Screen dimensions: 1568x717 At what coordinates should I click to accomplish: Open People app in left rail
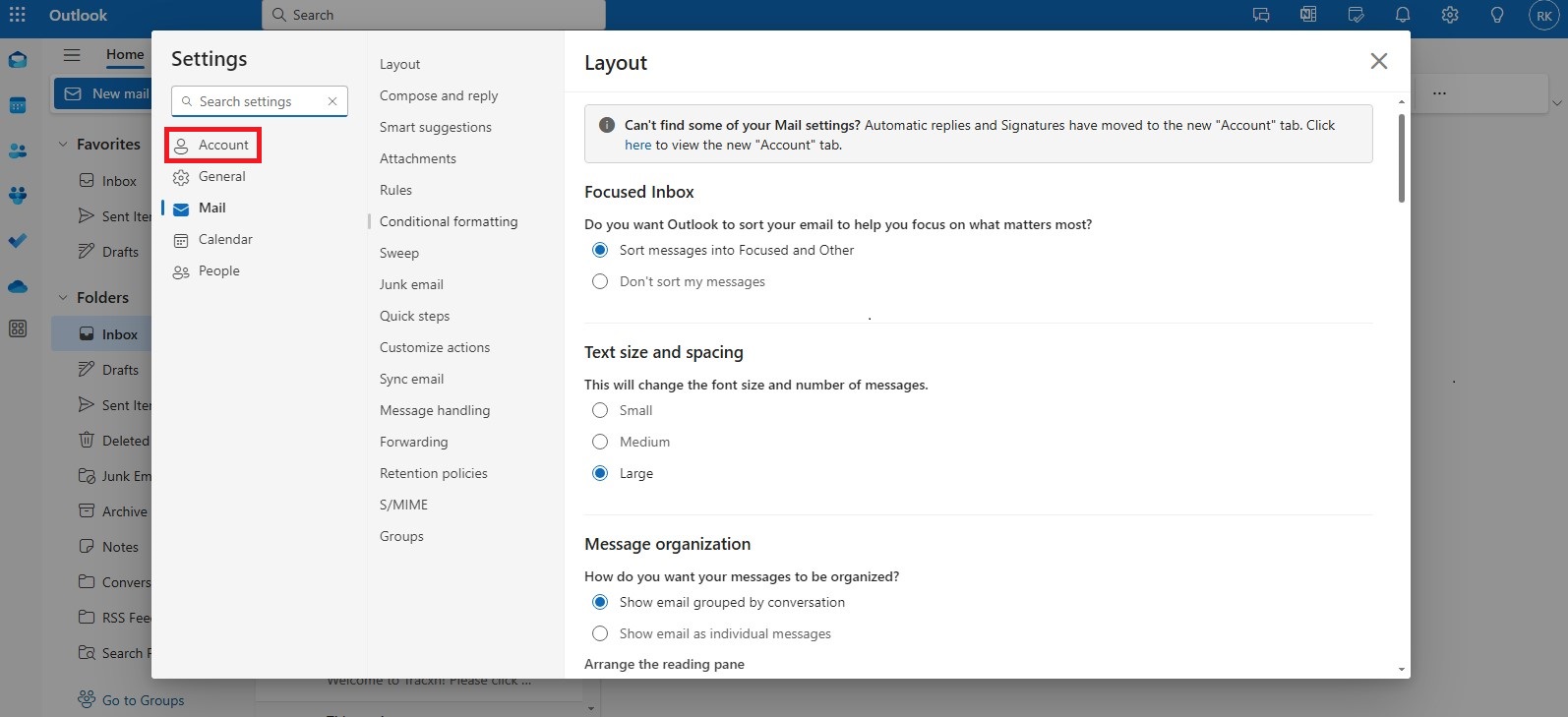pos(18,150)
